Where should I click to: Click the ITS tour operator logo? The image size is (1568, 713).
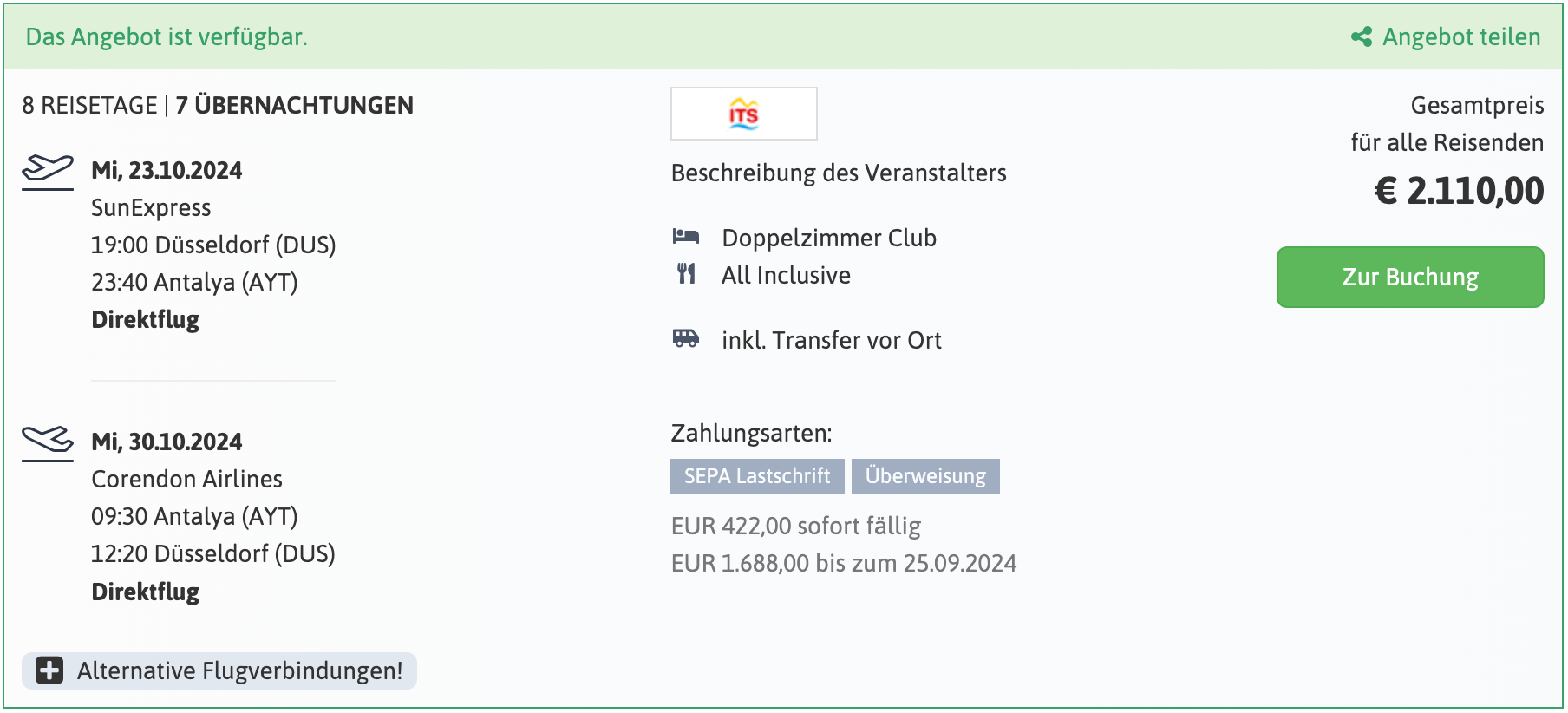point(743,114)
